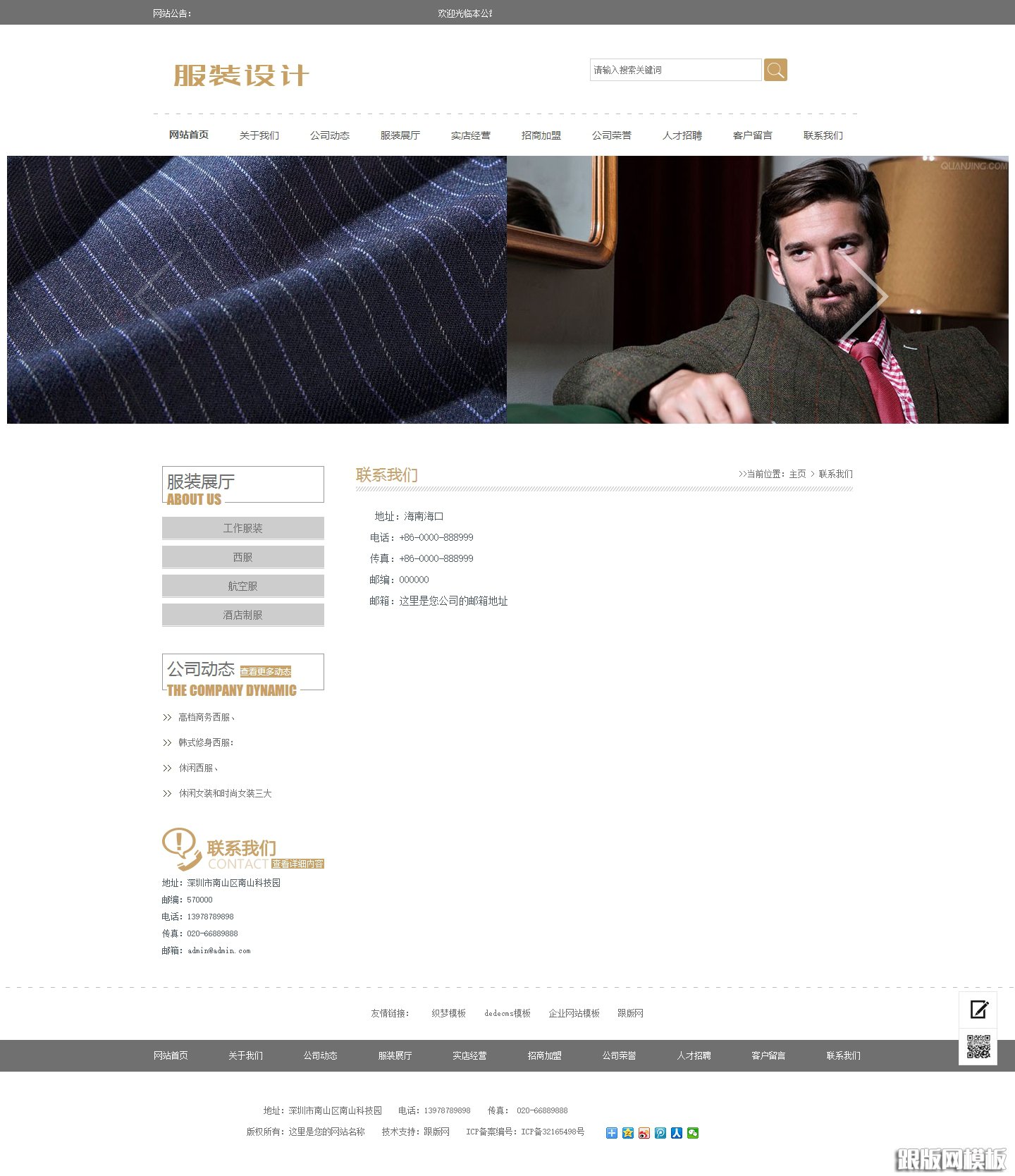Viewport: 1015px width, 1176px height.
Task: Click the Tencent Weibo share icon
Action: (x=660, y=1133)
